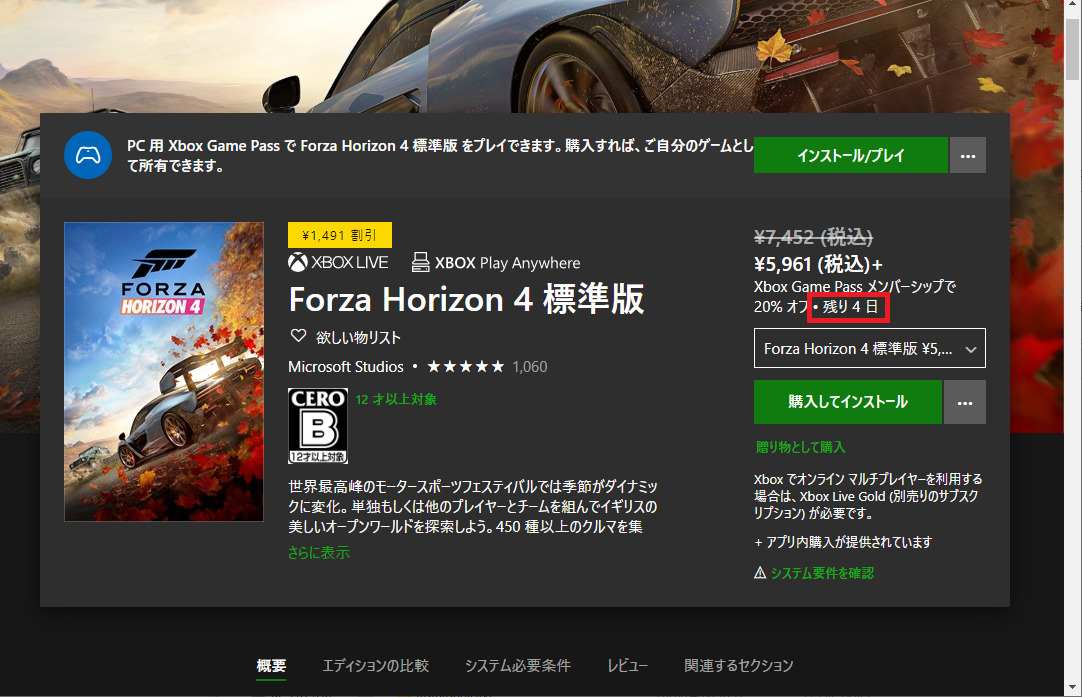1082x697 pixels.
Task: Click 贈り物として購入 link
Action: point(800,447)
